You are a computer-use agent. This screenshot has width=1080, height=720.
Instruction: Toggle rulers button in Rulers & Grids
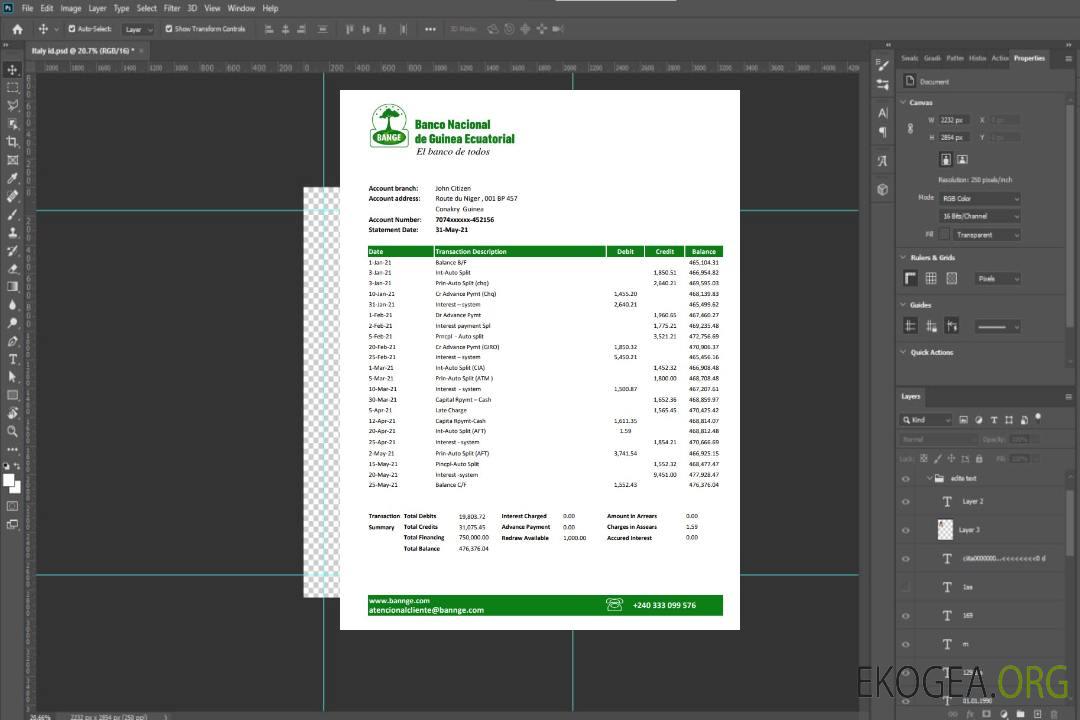pos(910,278)
